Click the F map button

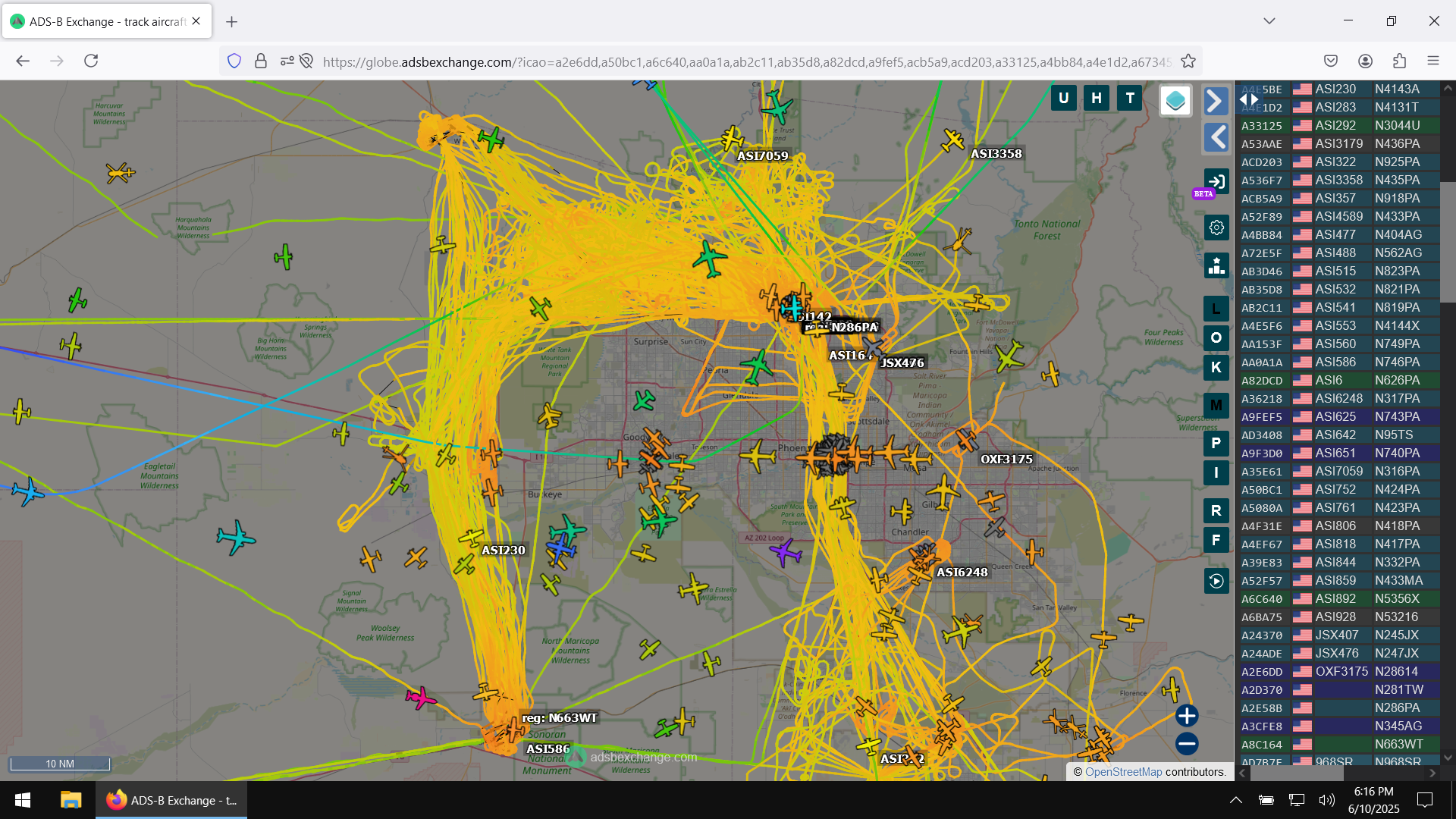pyautogui.click(x=1216, y=540)
